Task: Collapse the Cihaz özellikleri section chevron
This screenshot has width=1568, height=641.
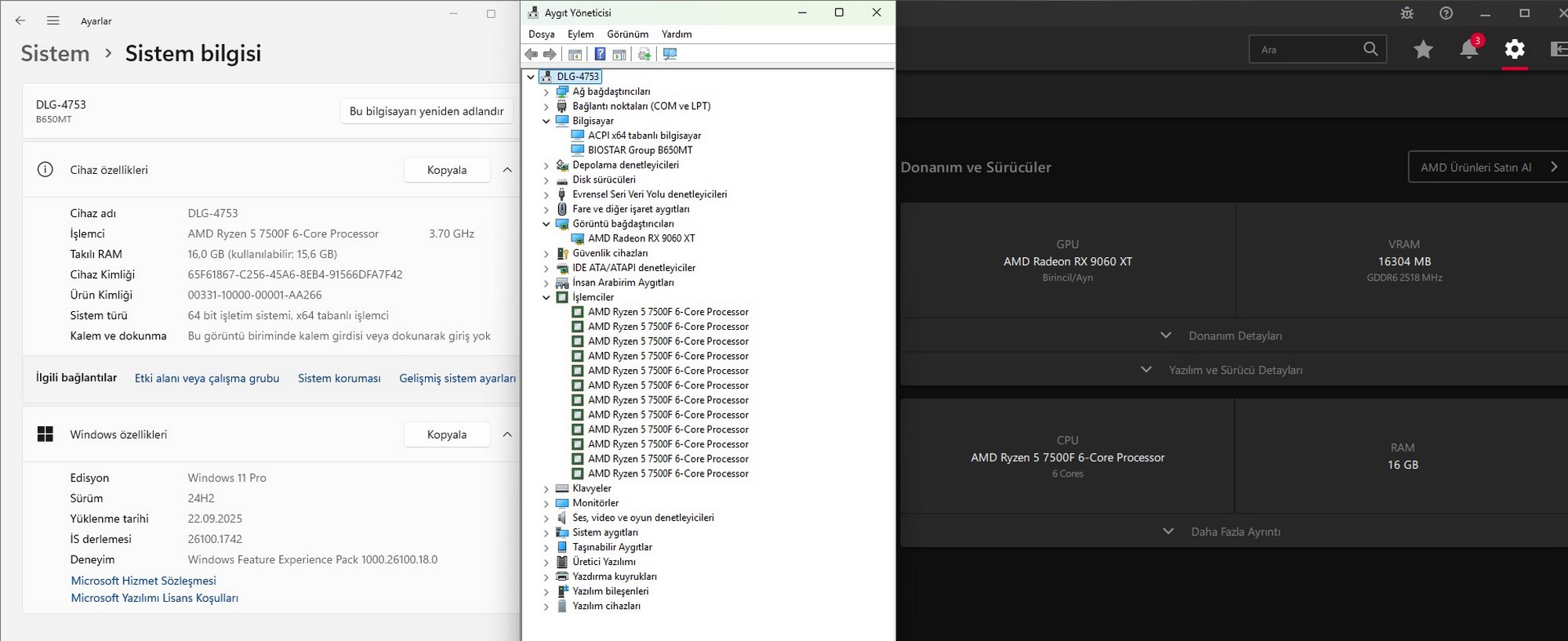Action: [x=507, y=170]
